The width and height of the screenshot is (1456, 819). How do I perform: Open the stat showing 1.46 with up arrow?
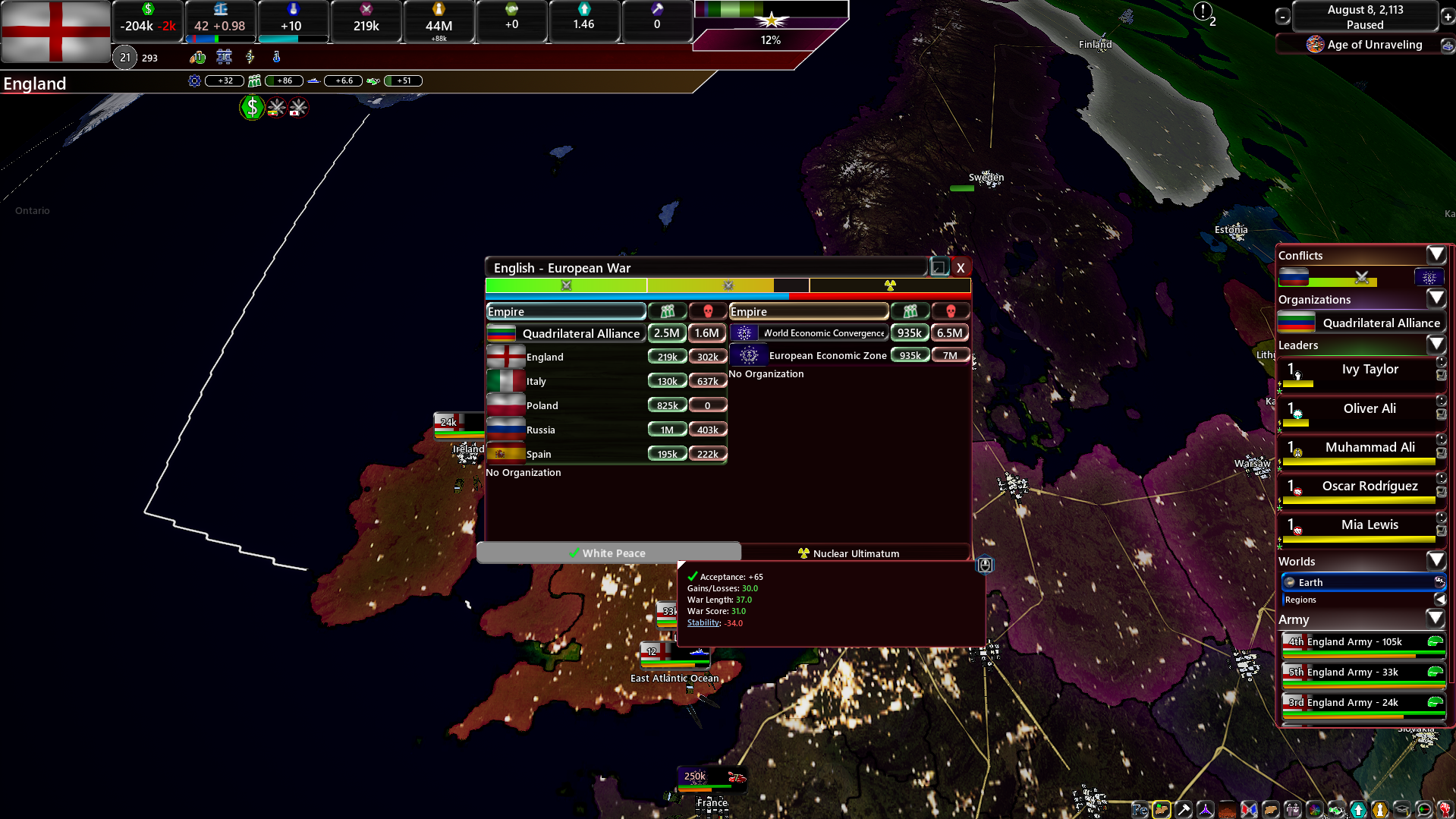click(x=584, y=21)
